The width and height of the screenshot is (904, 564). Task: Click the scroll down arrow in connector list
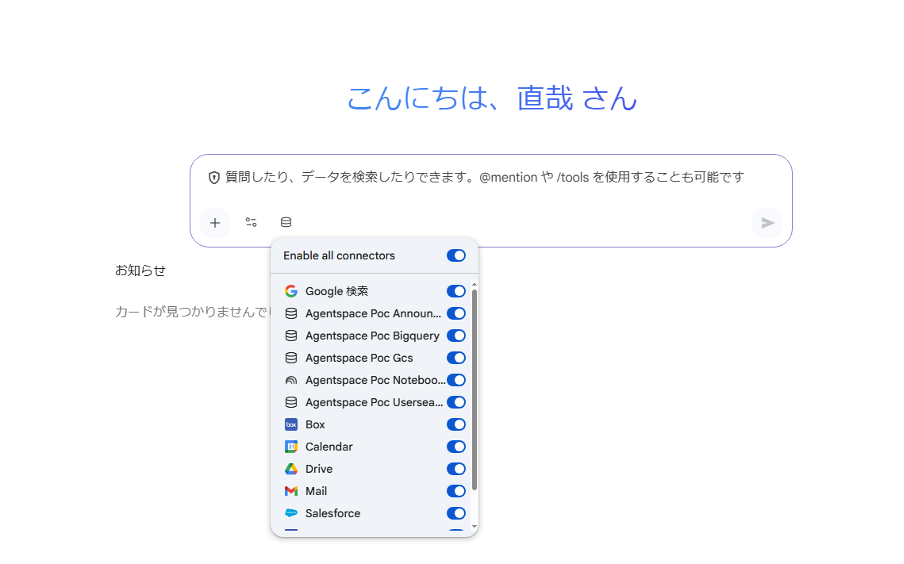[474, 526]
